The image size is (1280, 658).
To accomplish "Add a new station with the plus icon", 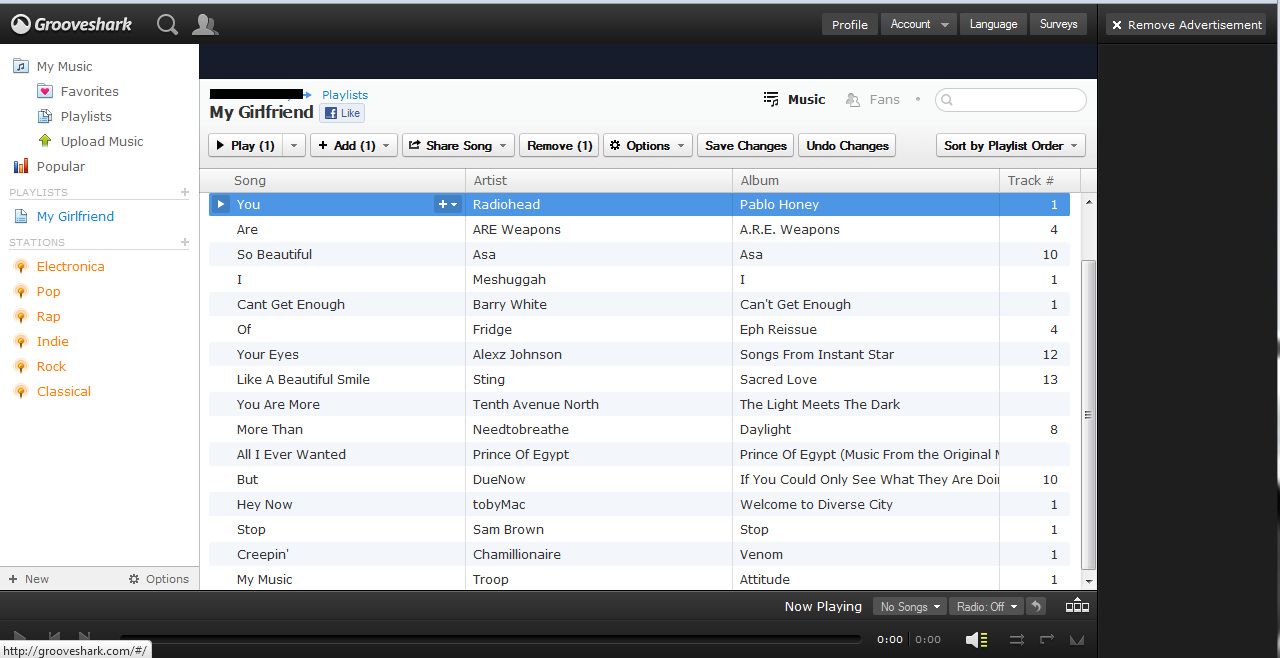I will pos(184,242).
